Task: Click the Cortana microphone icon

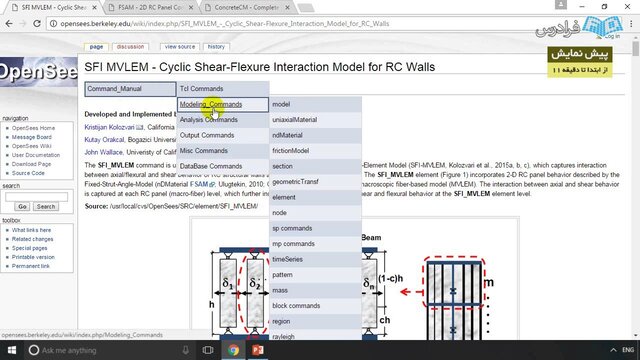Action: tap(186, 350)
